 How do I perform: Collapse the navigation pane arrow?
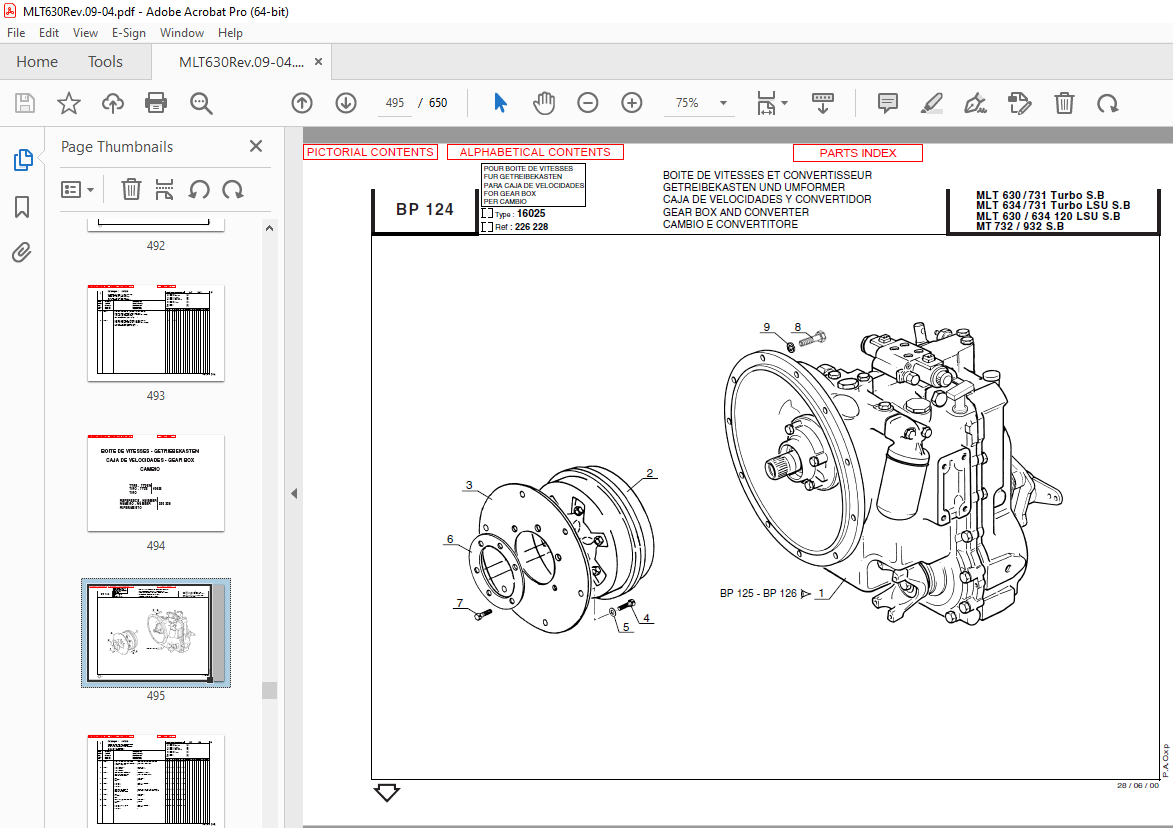[x=294, y=494]
